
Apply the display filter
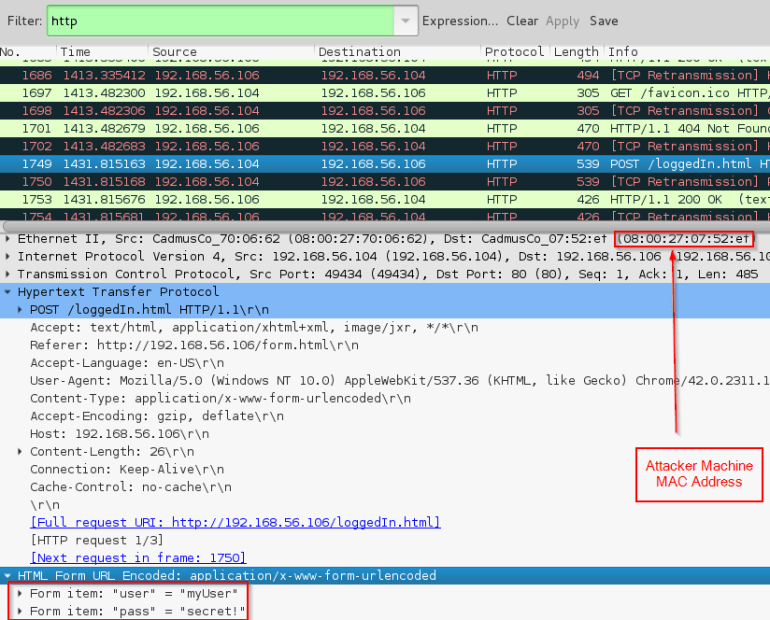[x=562, y=21]
